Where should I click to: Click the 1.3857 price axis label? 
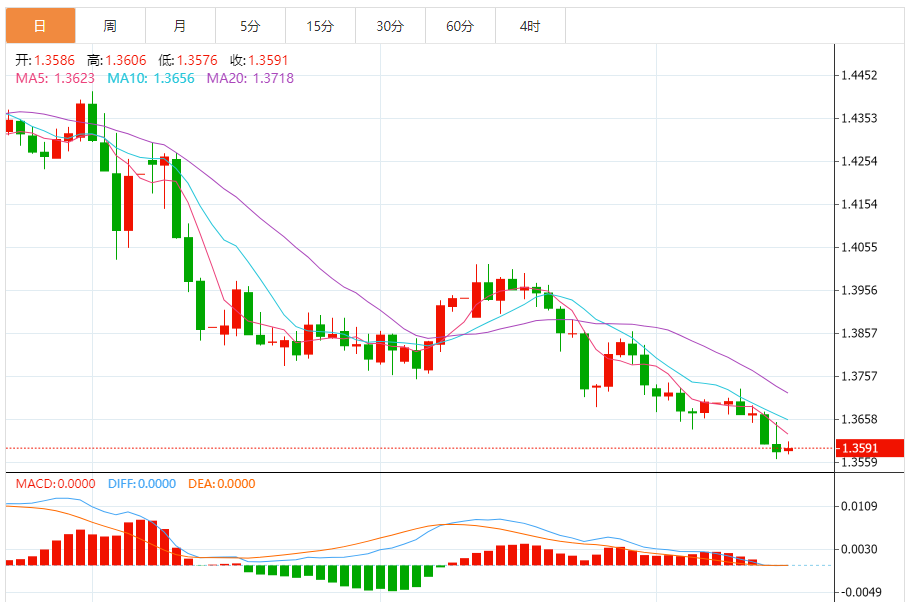click(859, 333)
